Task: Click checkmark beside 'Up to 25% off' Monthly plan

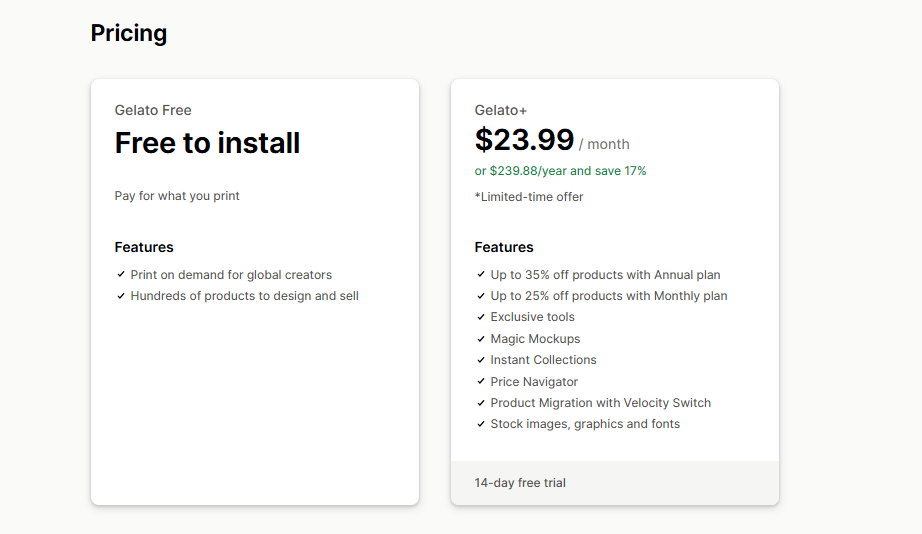Action: [480, 296]
